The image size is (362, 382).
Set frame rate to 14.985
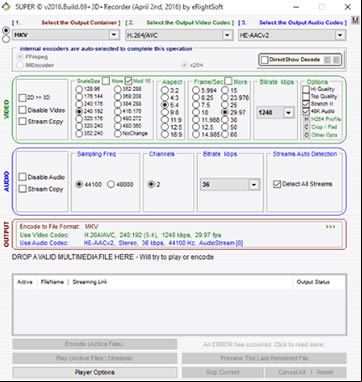coord(196,134)
